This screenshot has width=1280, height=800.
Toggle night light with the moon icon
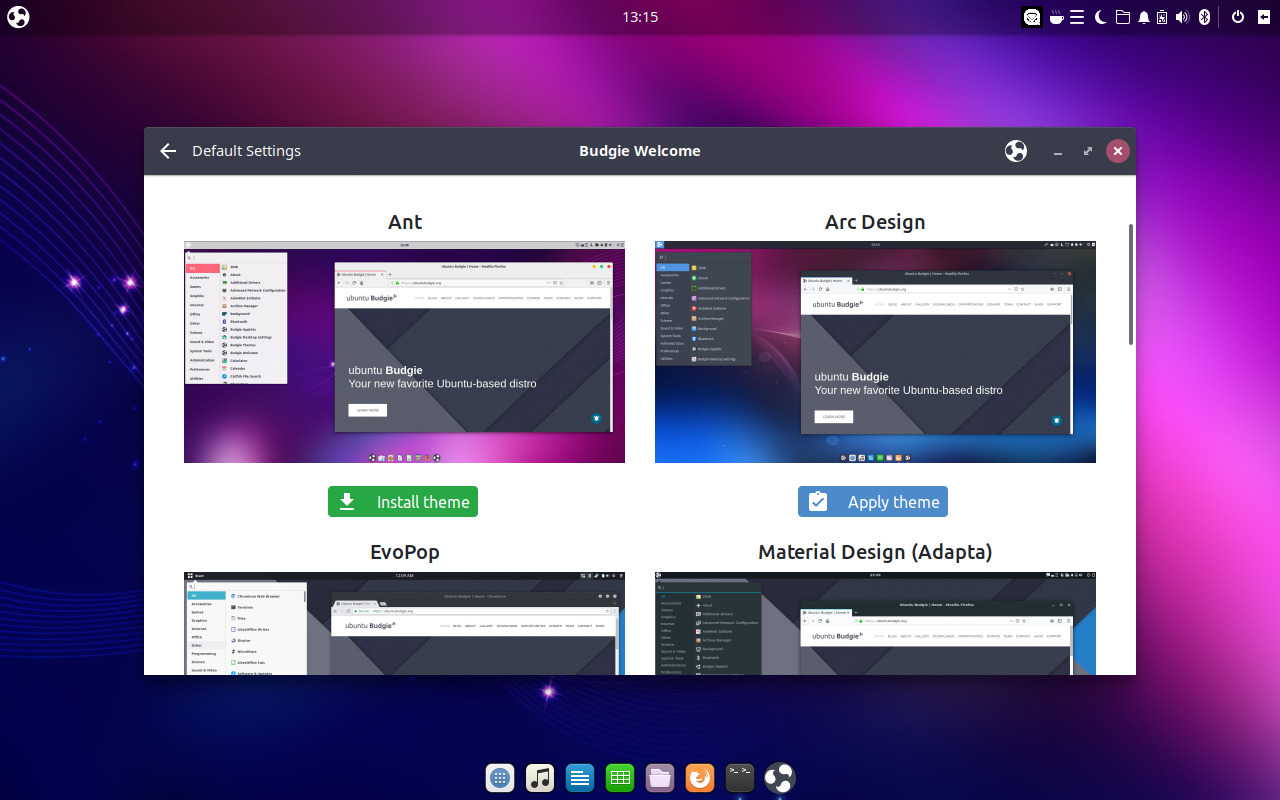[1099, 17]
